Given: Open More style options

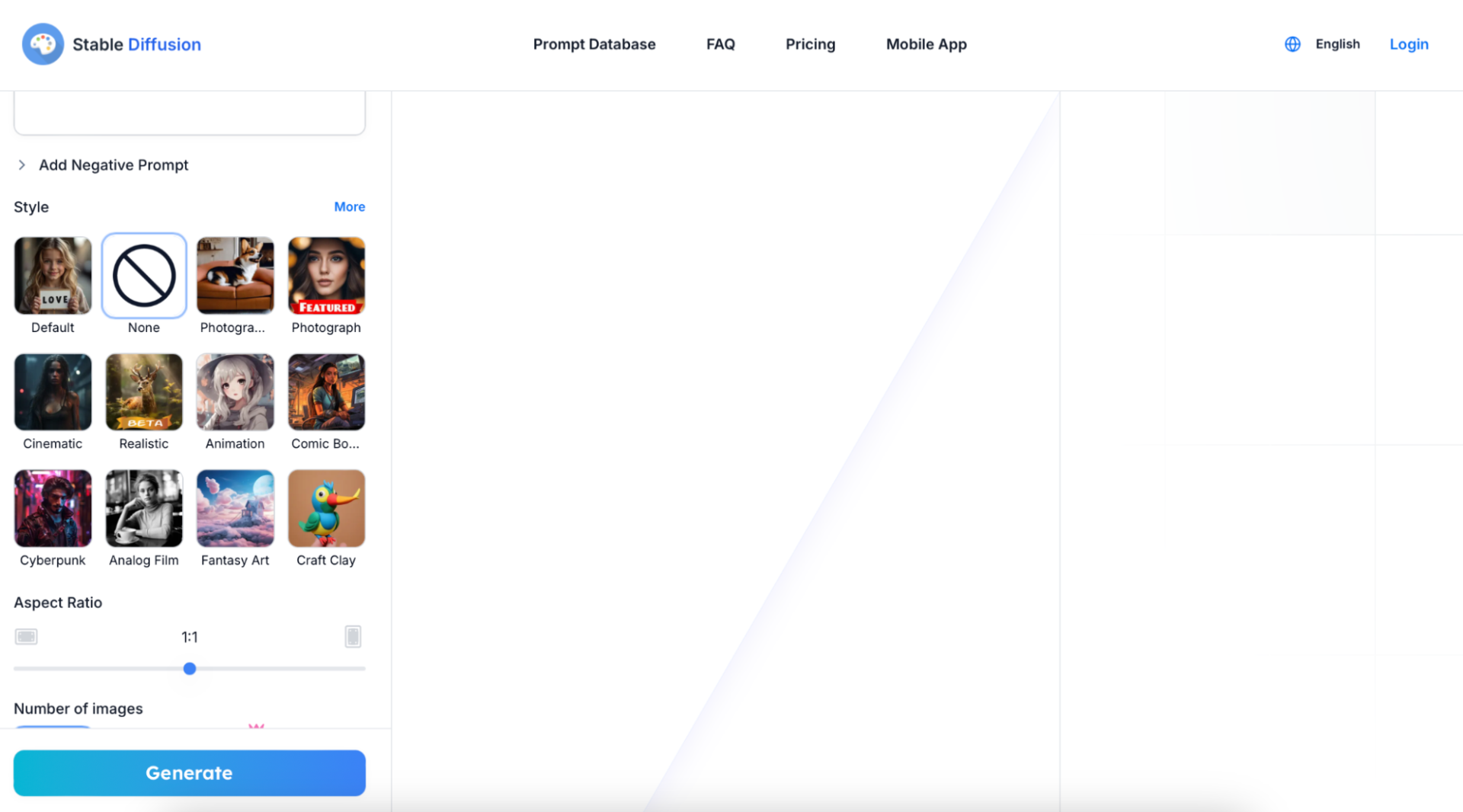Looking at the screenshot, I should (x=349, y=206).
